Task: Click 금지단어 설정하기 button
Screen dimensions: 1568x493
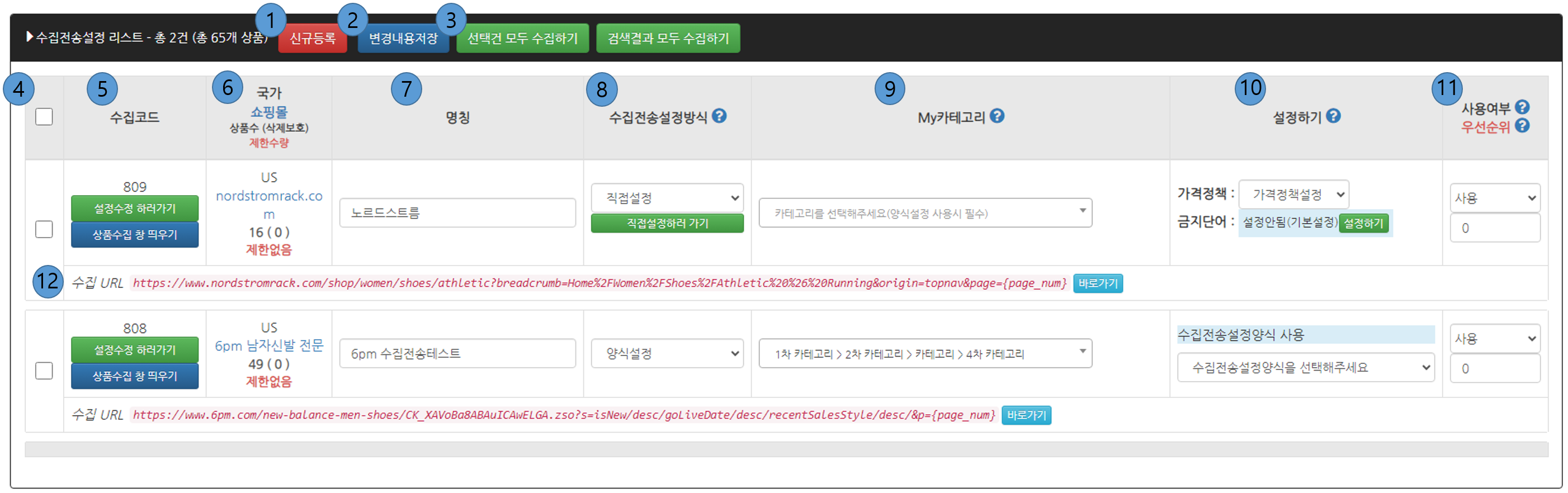Action: tap(1363, 224)
